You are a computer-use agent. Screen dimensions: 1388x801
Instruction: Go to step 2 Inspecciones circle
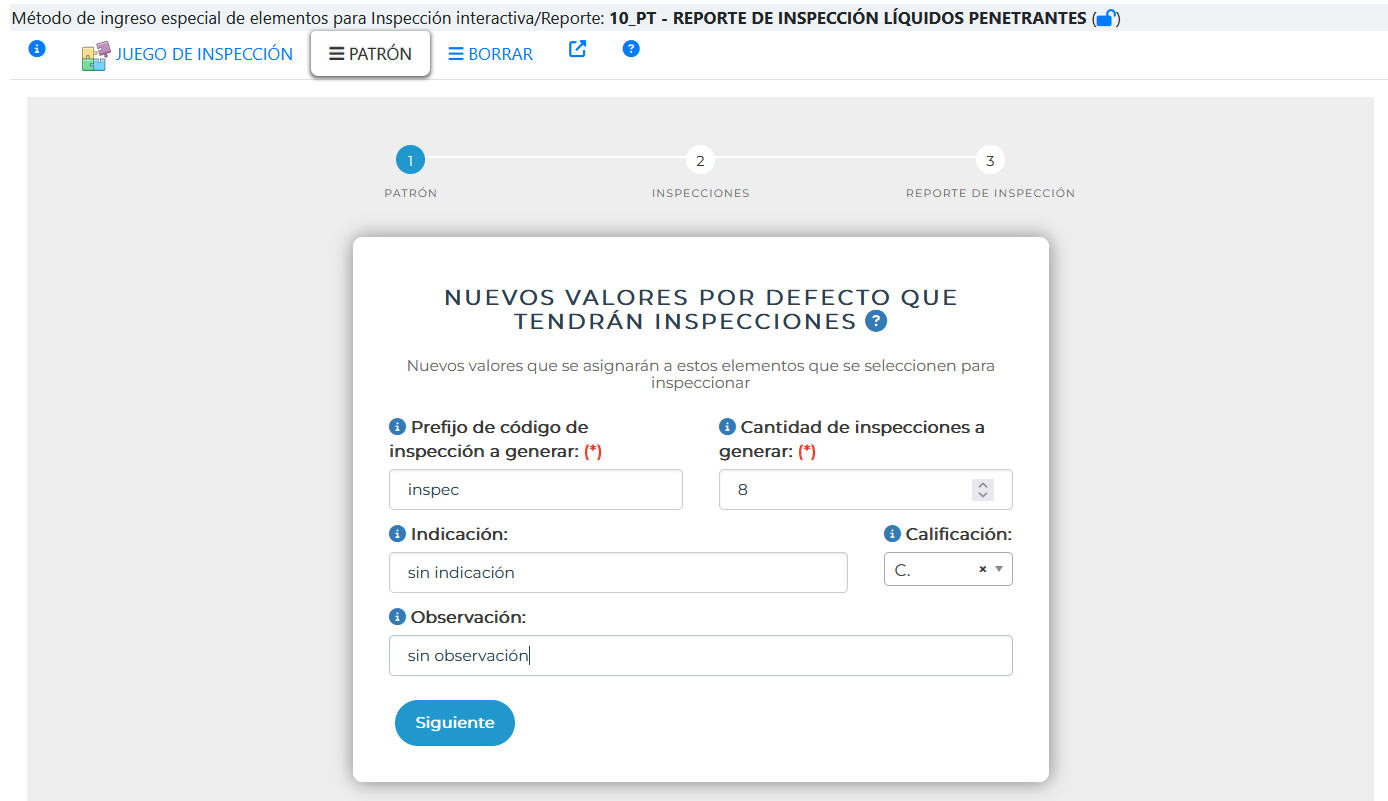[x=700, y=160]
